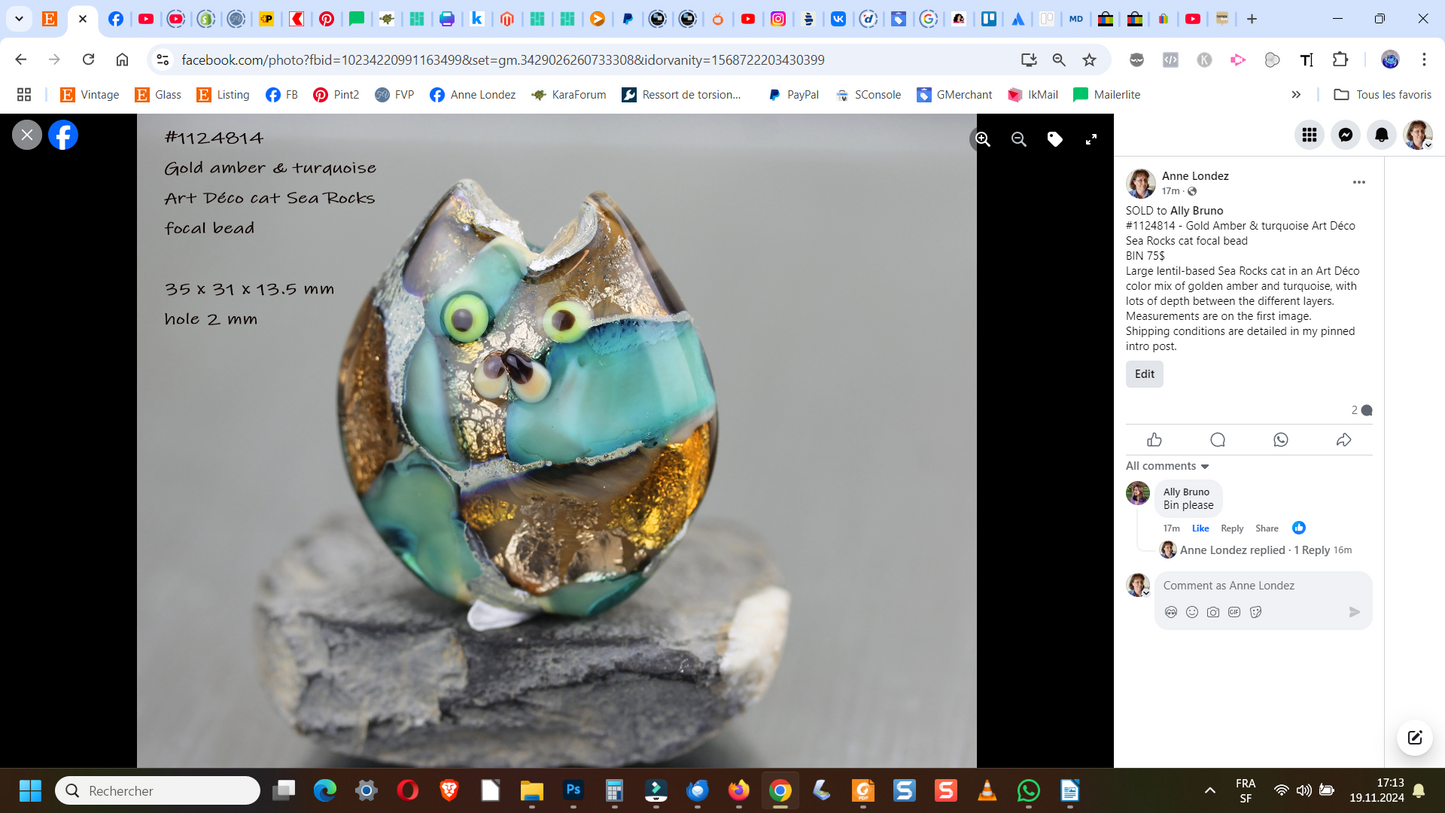
Task: Open WhatsApp from the taskbar
Action: click(1028, 791)
